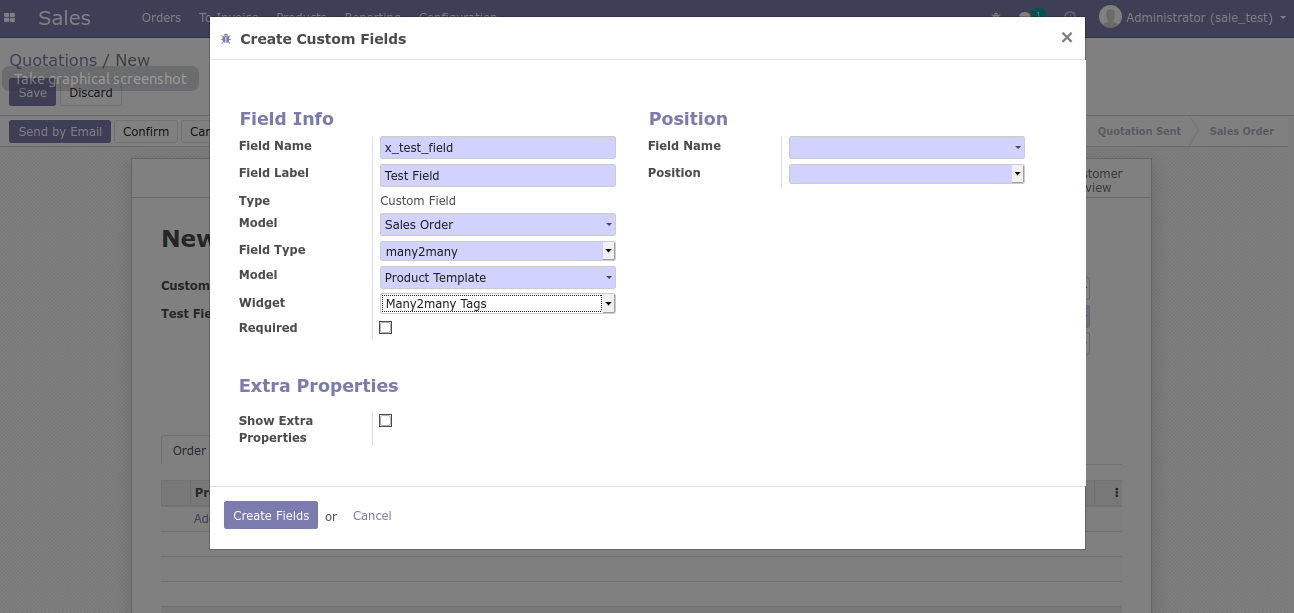Click the table column options kebab icon
This screenshot has height=613, width=1294.
[x=1116, y=493]
